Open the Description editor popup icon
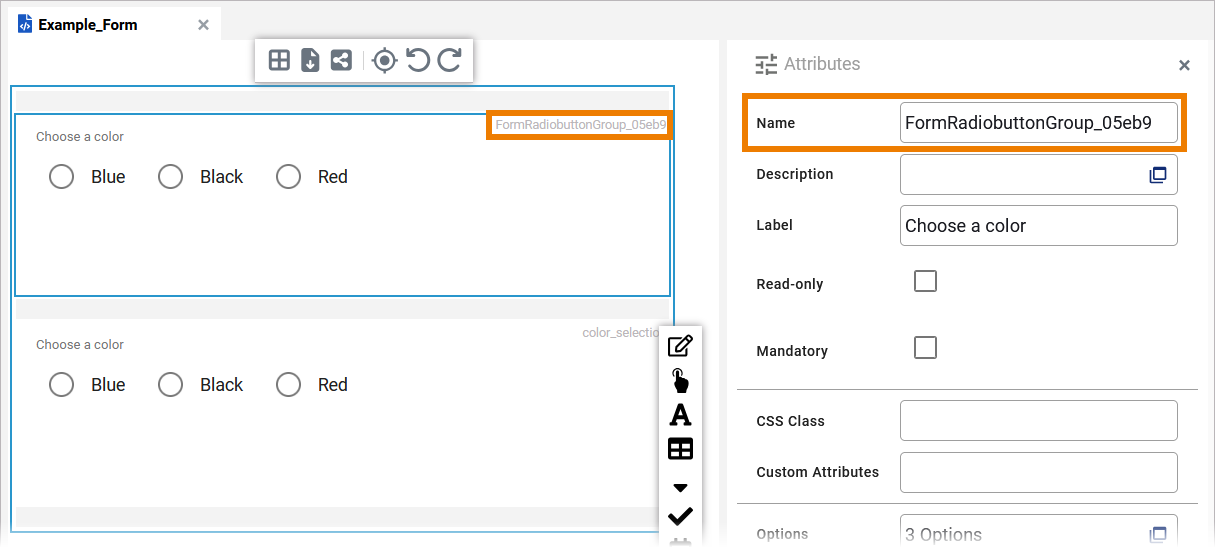This screenshot has height=548, width=1215. [1158, 175]
